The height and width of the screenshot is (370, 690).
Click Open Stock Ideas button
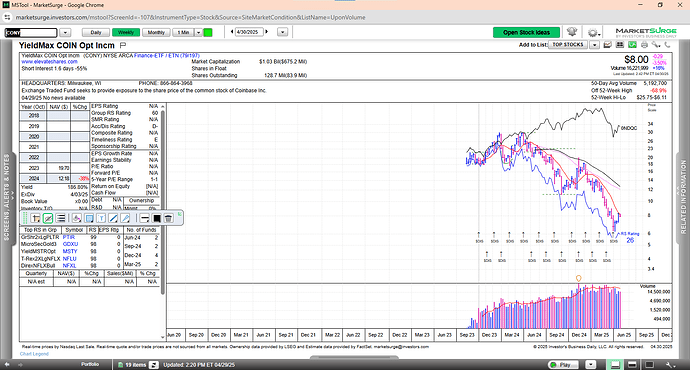click(x=526, y=33)
